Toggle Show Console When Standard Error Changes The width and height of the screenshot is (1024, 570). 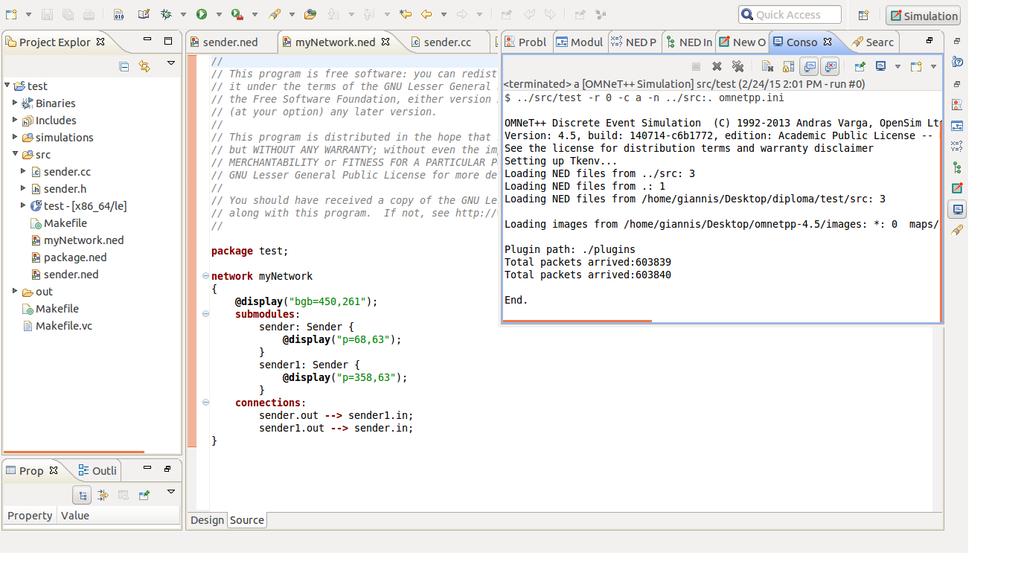(x=830, y=66)
